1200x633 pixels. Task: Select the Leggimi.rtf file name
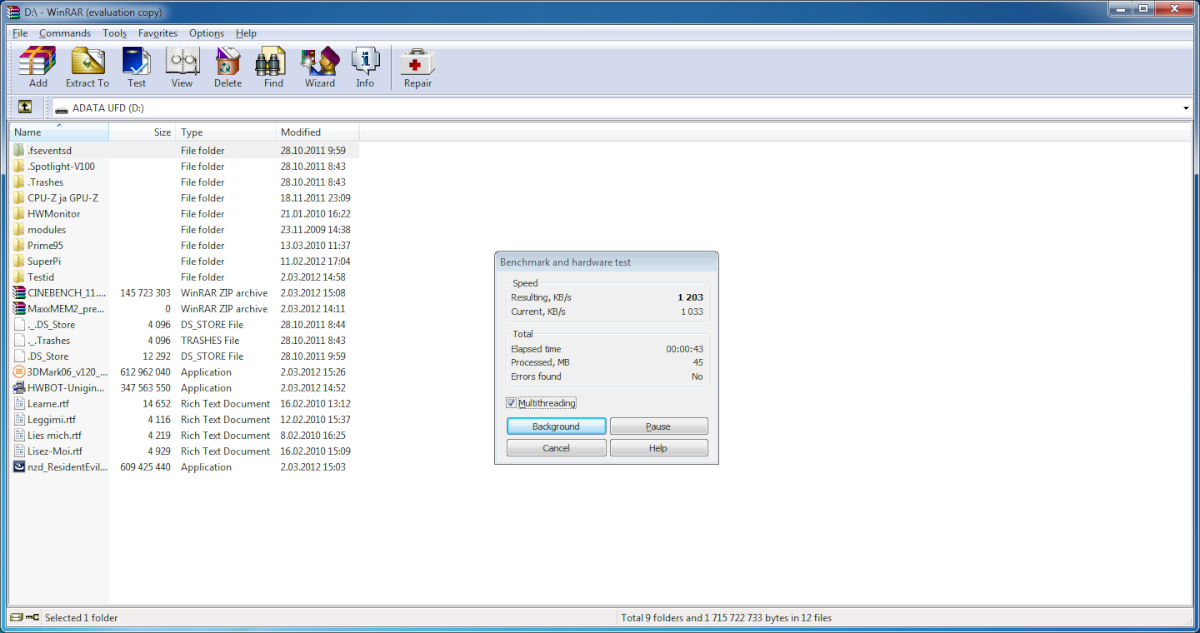tap(52, 420)
